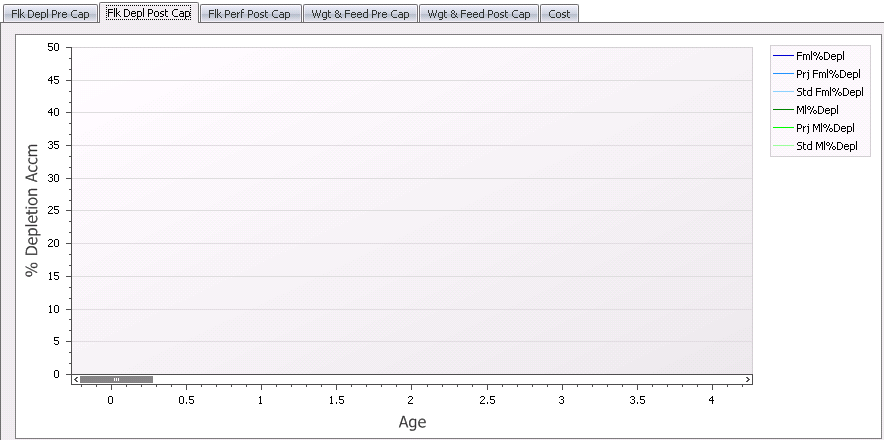Open Wgt & Feed Post Cap tab
Image resolution: width=884 pixels, height=440 pixels.
478,14
